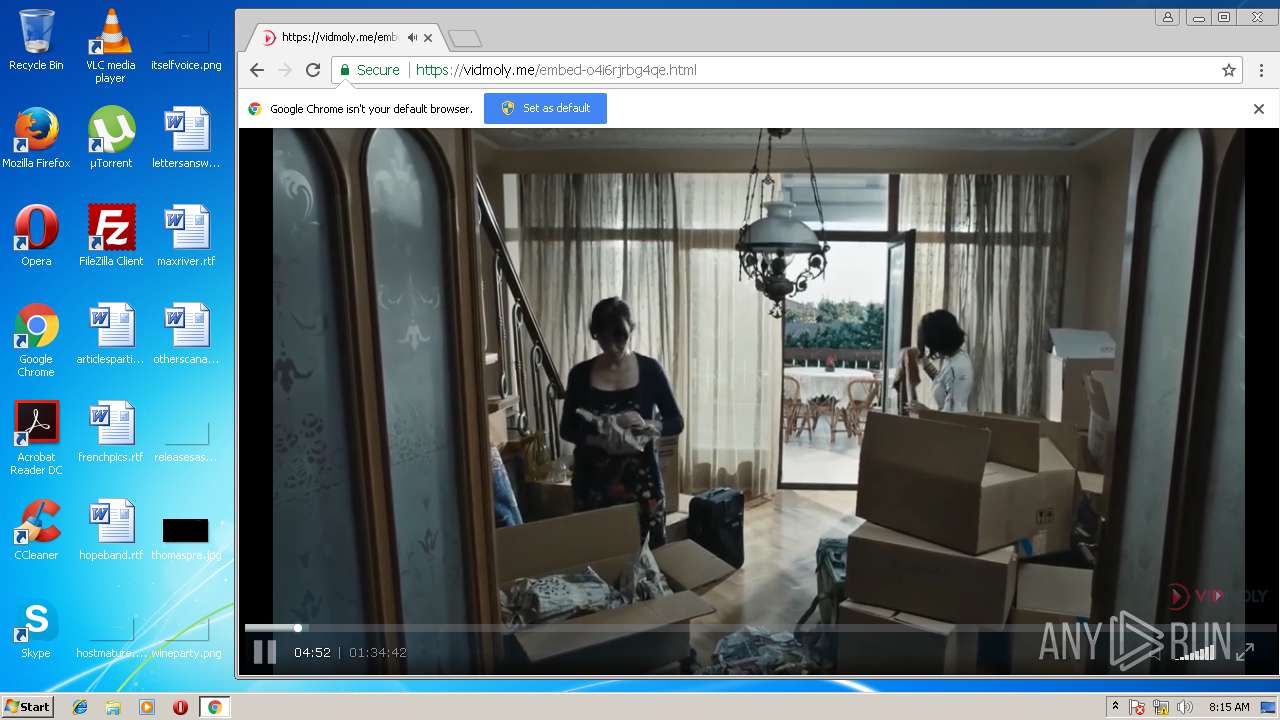Select the lettersansw document icon
The image size is (1280, 720).
(186, 138)
